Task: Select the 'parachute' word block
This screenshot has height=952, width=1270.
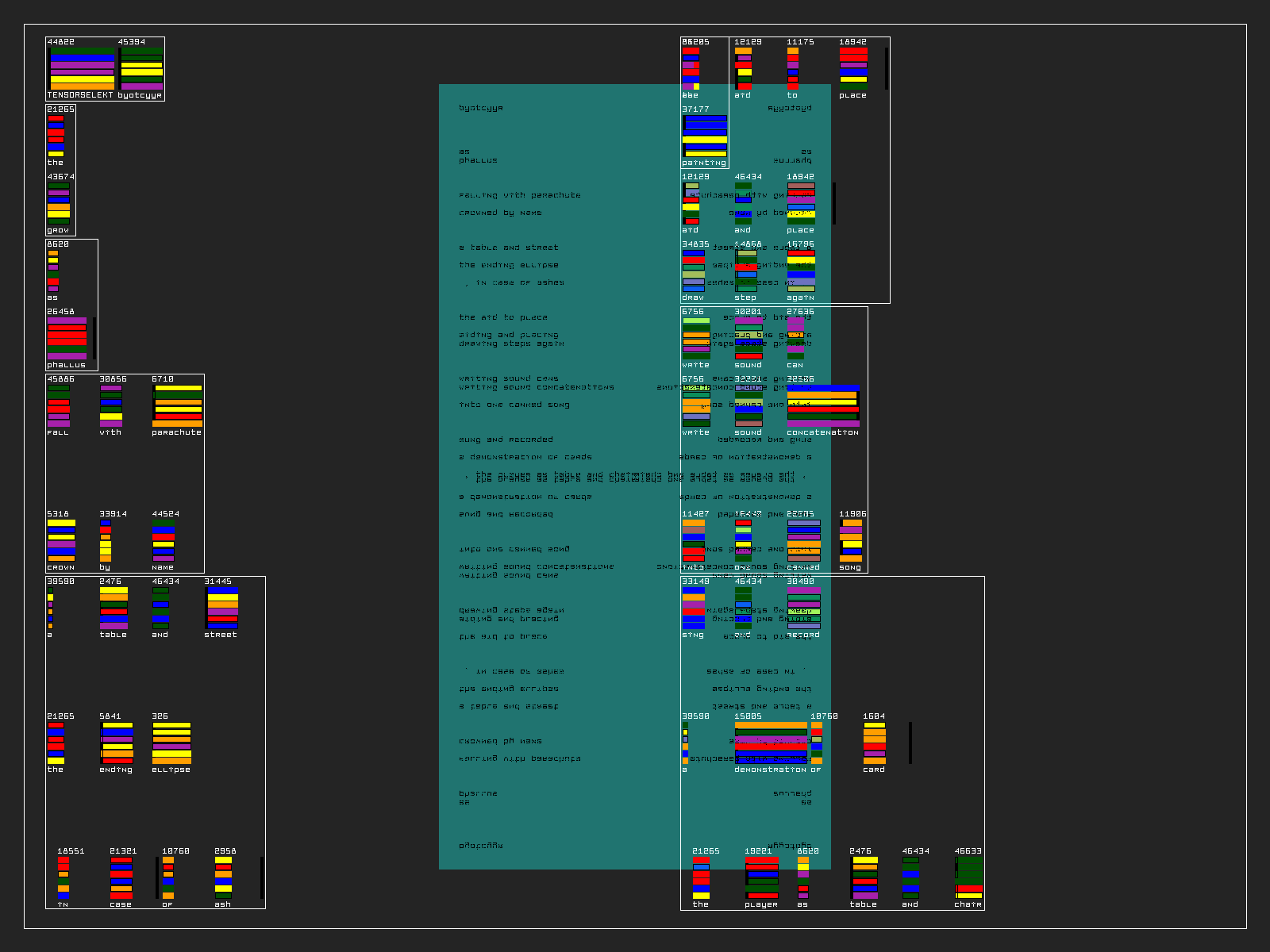Action: pos(177,406)
